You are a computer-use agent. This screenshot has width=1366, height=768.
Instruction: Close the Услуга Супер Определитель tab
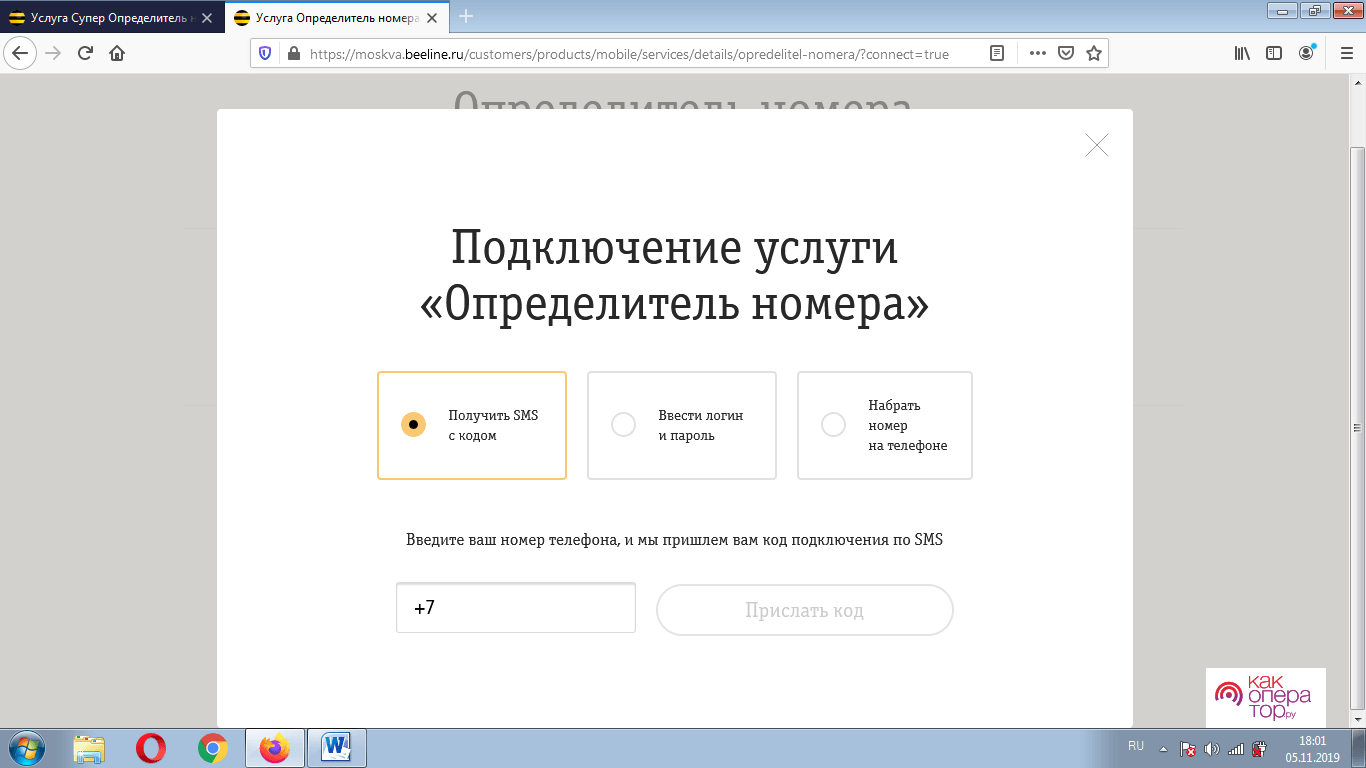207,17
